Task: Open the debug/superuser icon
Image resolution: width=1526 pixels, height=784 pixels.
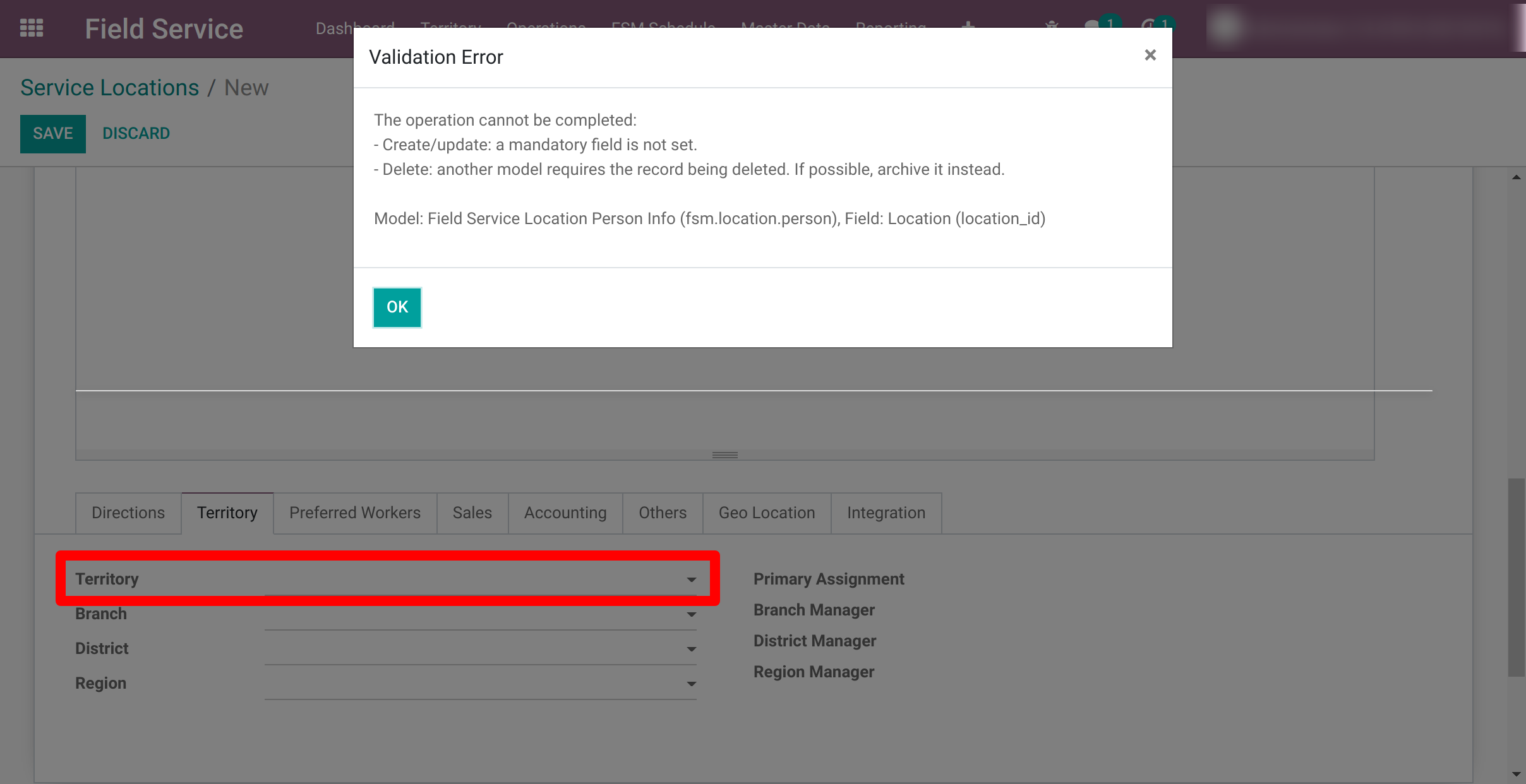Action: [1050, 27]
